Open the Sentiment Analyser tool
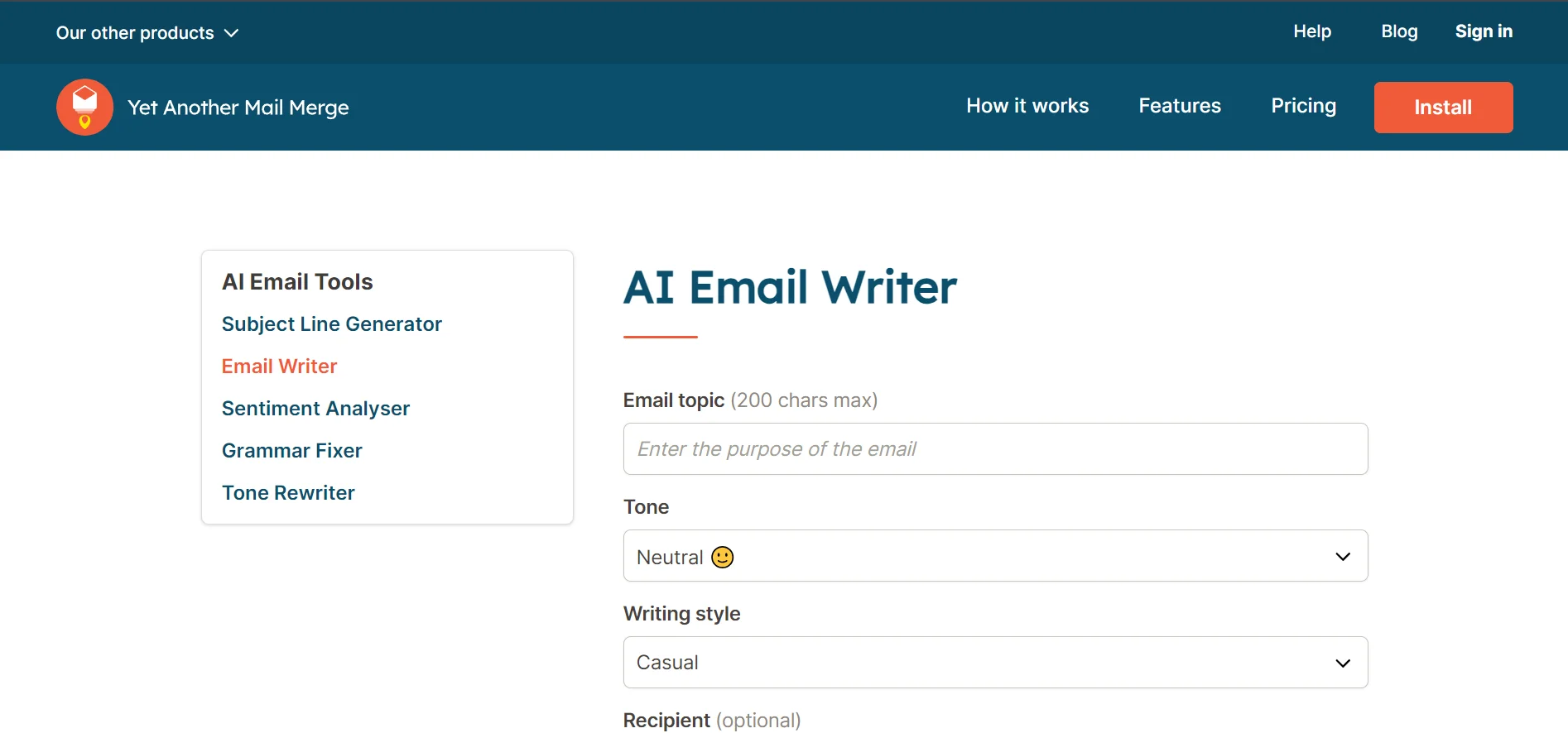Image resolution: width=1568 pixels, height=733 pixels. click(x=315, y=409)
